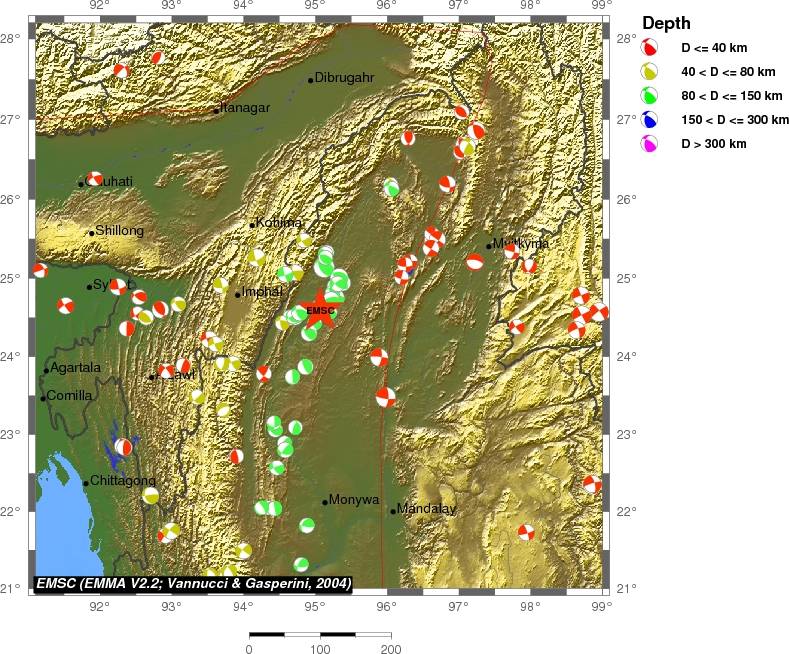Screen dimensions: 789x654
Task: Click the green focal mechanism southwest of Monywa
Action: (x=307, y=525)
